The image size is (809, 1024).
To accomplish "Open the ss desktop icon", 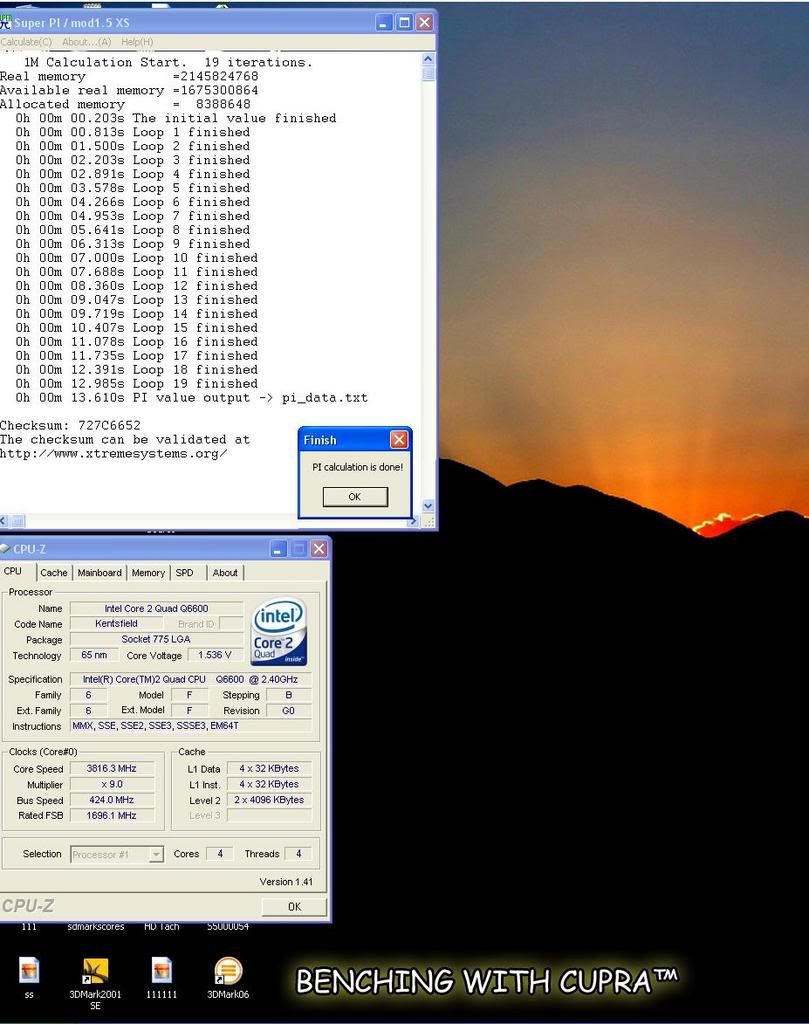I will tap(29, 972).
